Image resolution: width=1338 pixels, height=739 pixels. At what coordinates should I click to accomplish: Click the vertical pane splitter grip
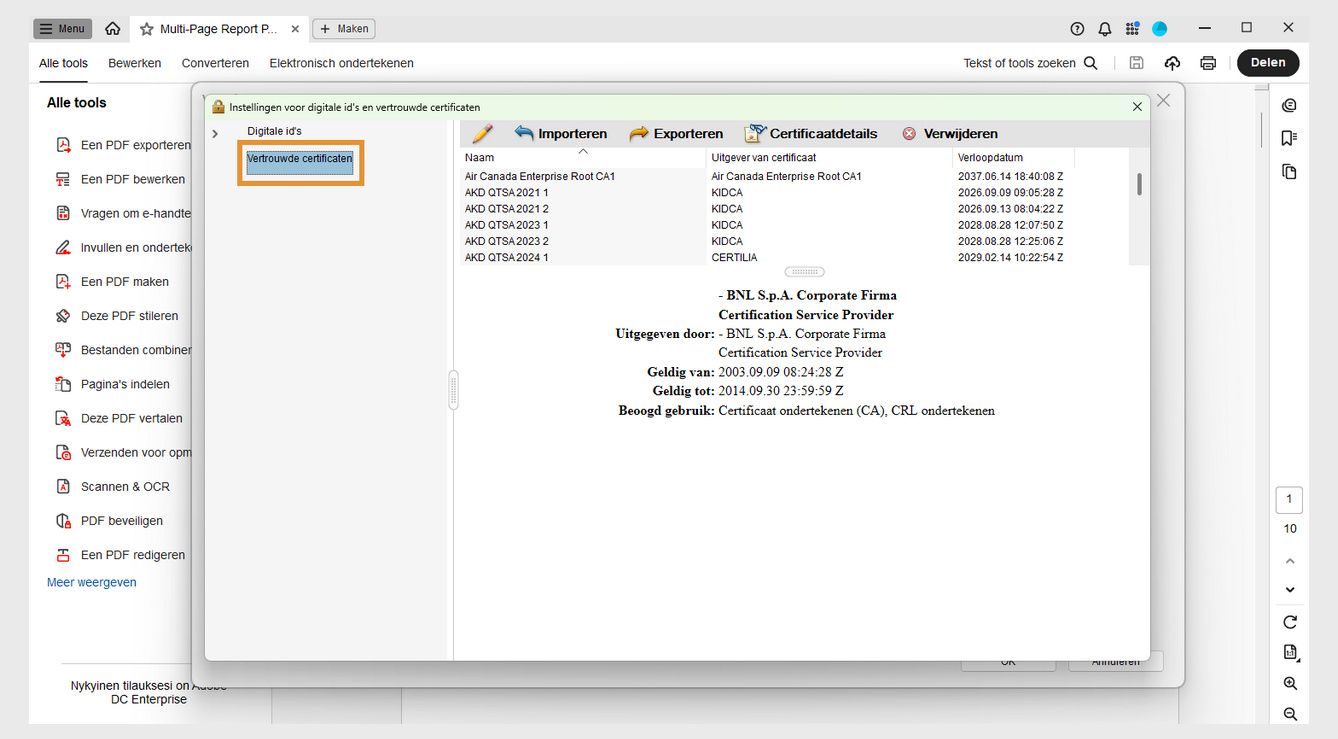click(x=453, y=390)
